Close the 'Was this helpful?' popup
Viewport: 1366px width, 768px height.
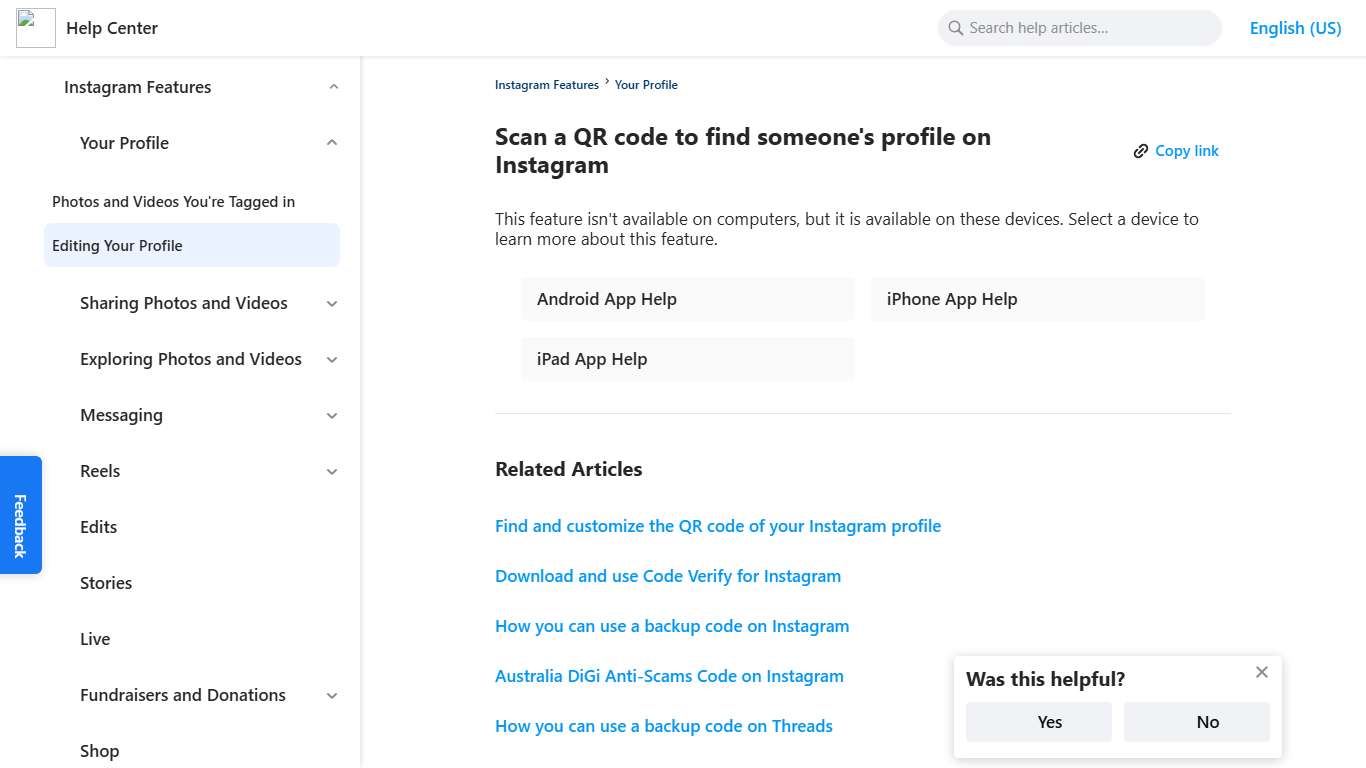click(x=1262, y=672)
